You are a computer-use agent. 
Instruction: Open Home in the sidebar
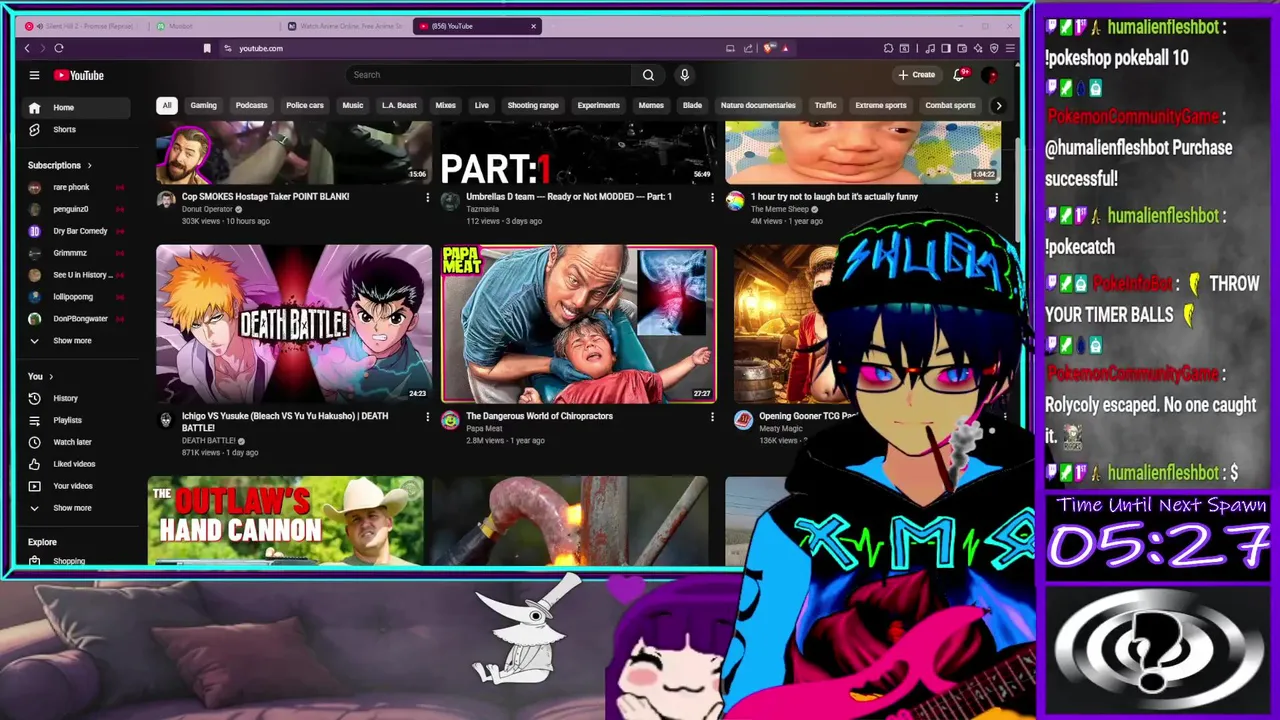tap(74, 107)
